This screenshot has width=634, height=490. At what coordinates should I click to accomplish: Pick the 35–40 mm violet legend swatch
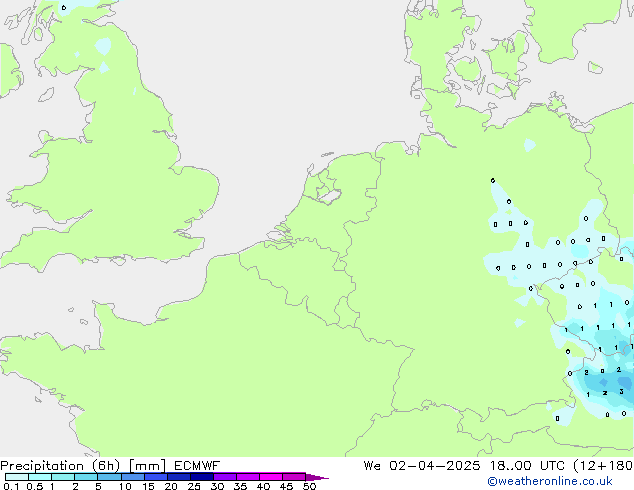(248, 477)
